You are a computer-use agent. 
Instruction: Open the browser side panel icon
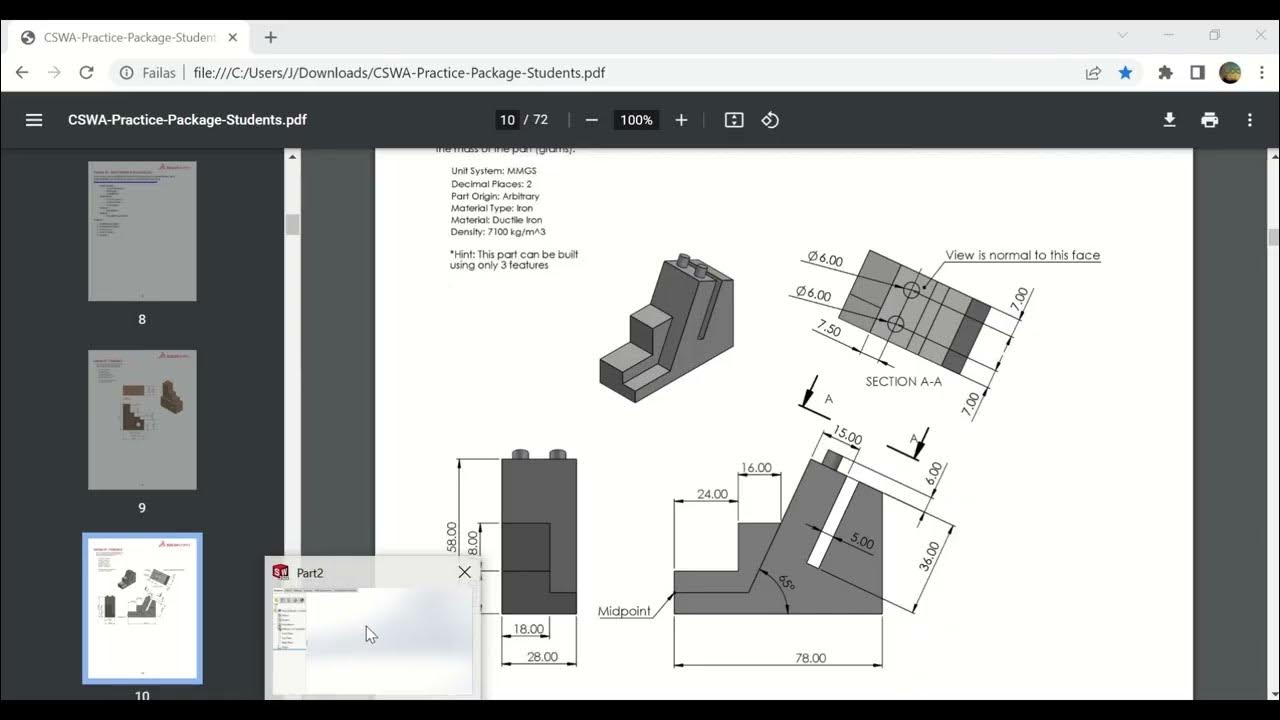pyautogui.click(x=1197, y=73)
